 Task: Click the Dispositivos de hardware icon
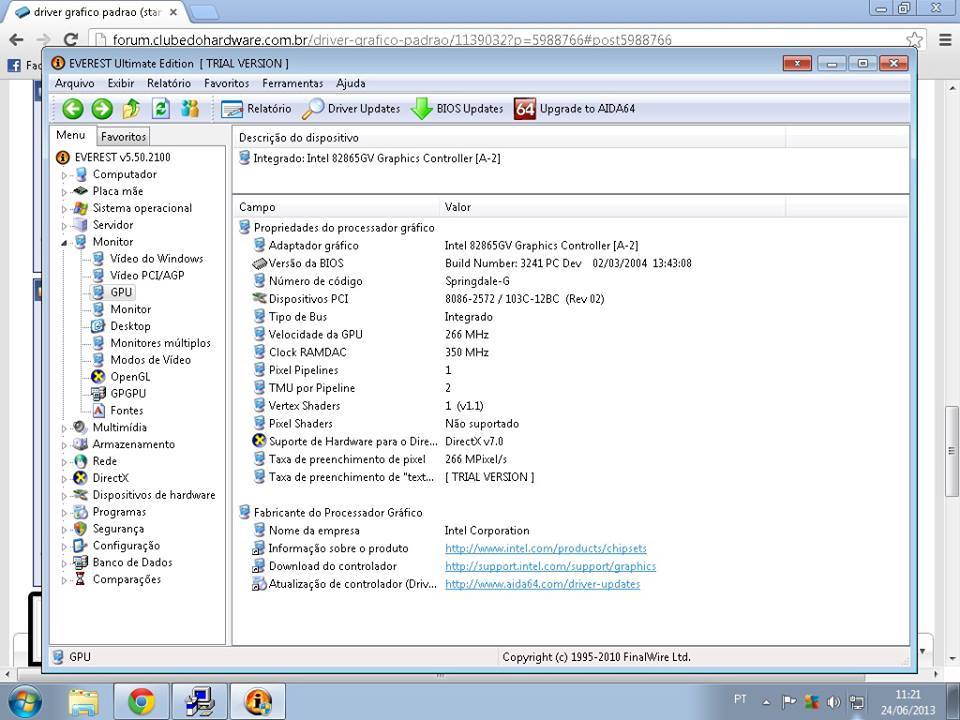[80, 495]
